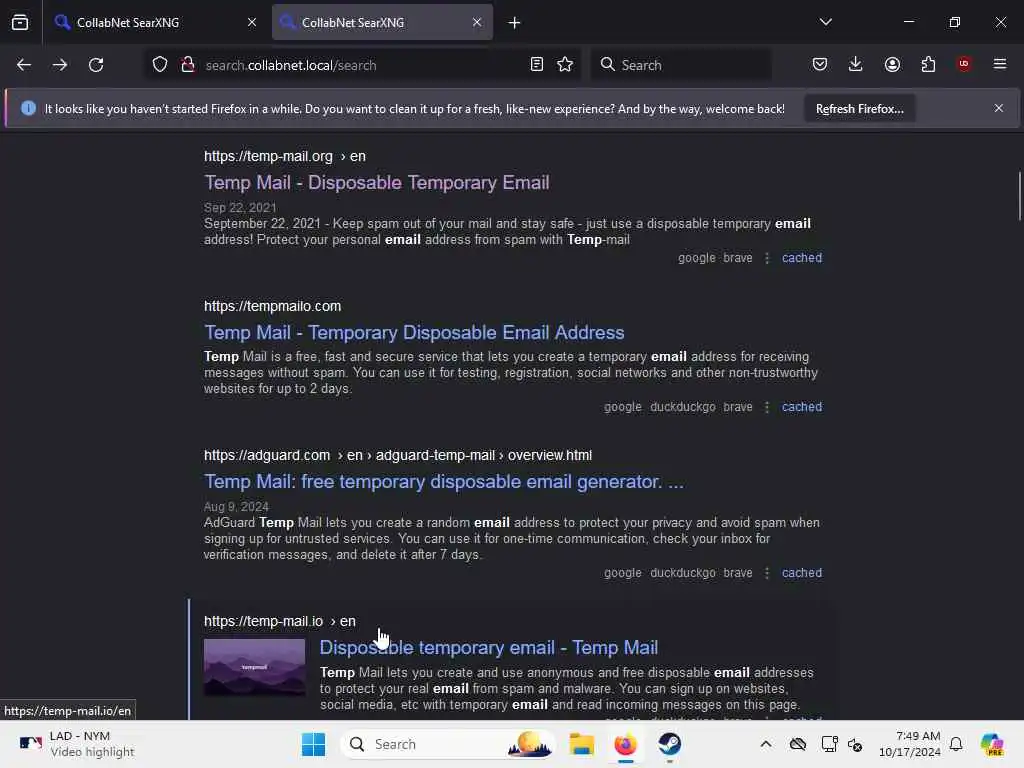The image size is (1024, 768).
Task: List all tabs dropdown arrow
Action: (826, 22)
